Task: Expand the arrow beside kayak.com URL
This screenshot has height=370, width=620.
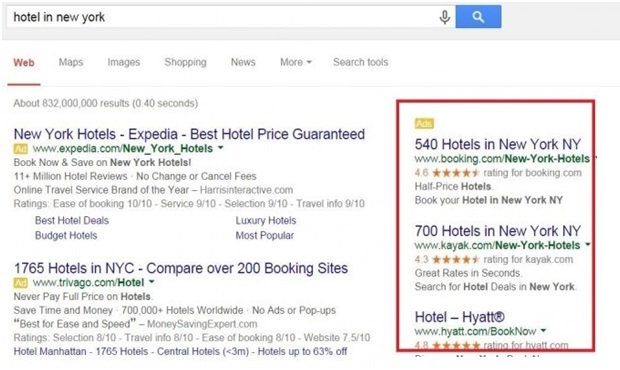Action: tap(588, 245)
